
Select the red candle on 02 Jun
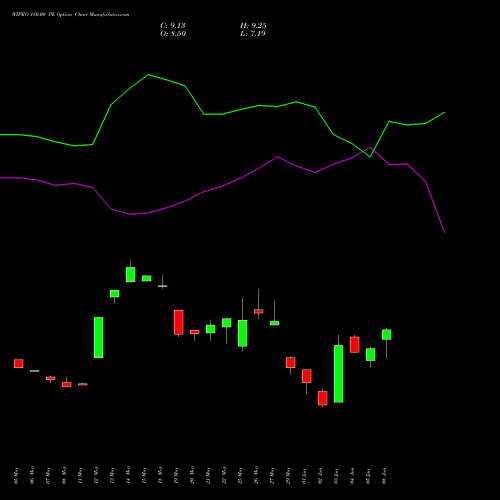click(323, 398)
